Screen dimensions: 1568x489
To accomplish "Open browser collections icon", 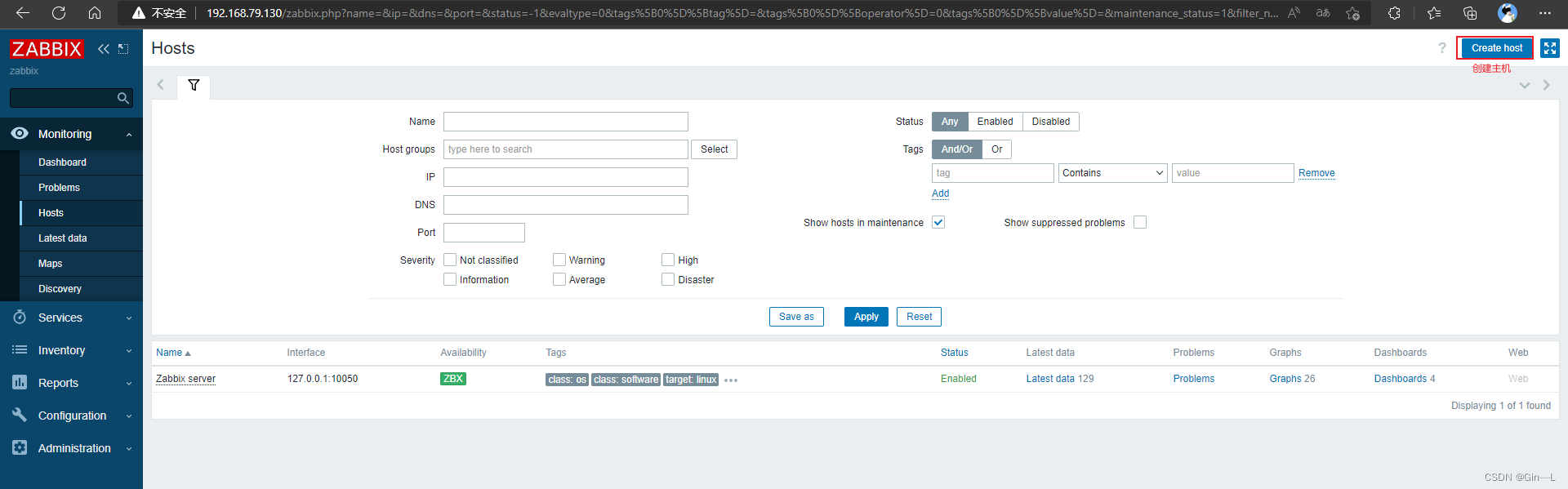I will coord(1470,13).
